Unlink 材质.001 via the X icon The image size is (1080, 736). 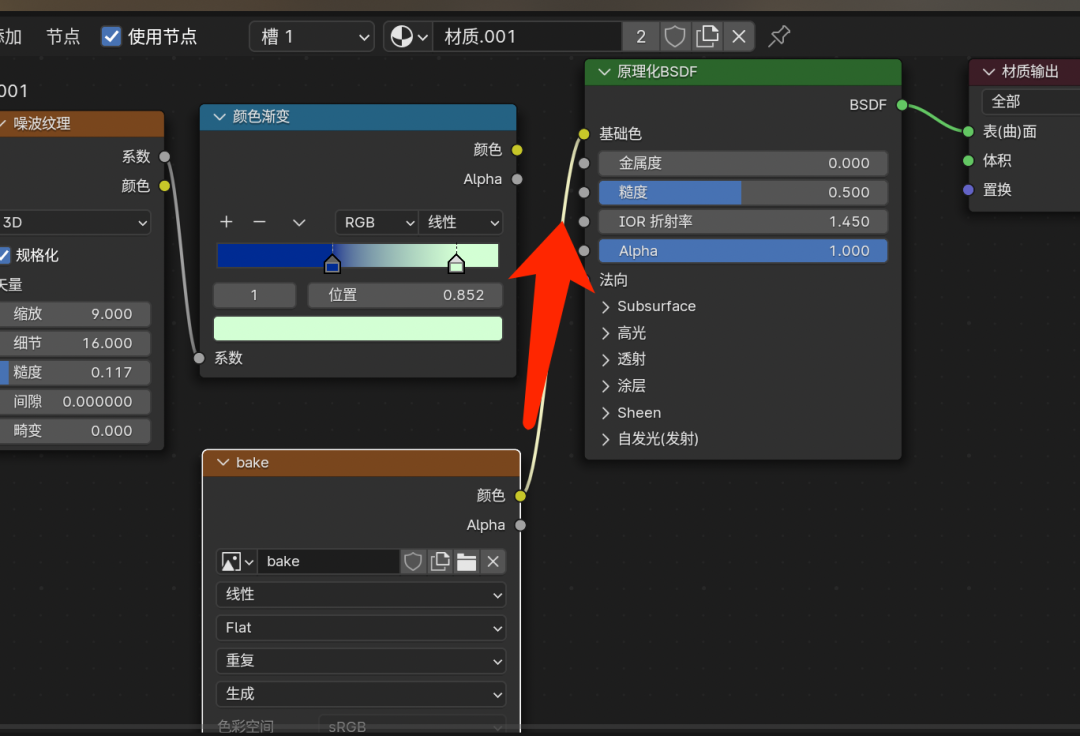pyautogui.click(x=739, y=36)
